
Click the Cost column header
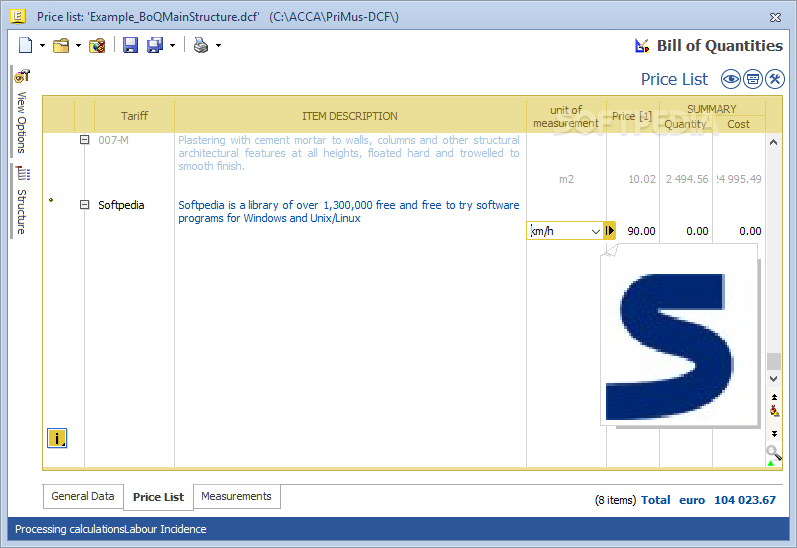click(738, 124)
